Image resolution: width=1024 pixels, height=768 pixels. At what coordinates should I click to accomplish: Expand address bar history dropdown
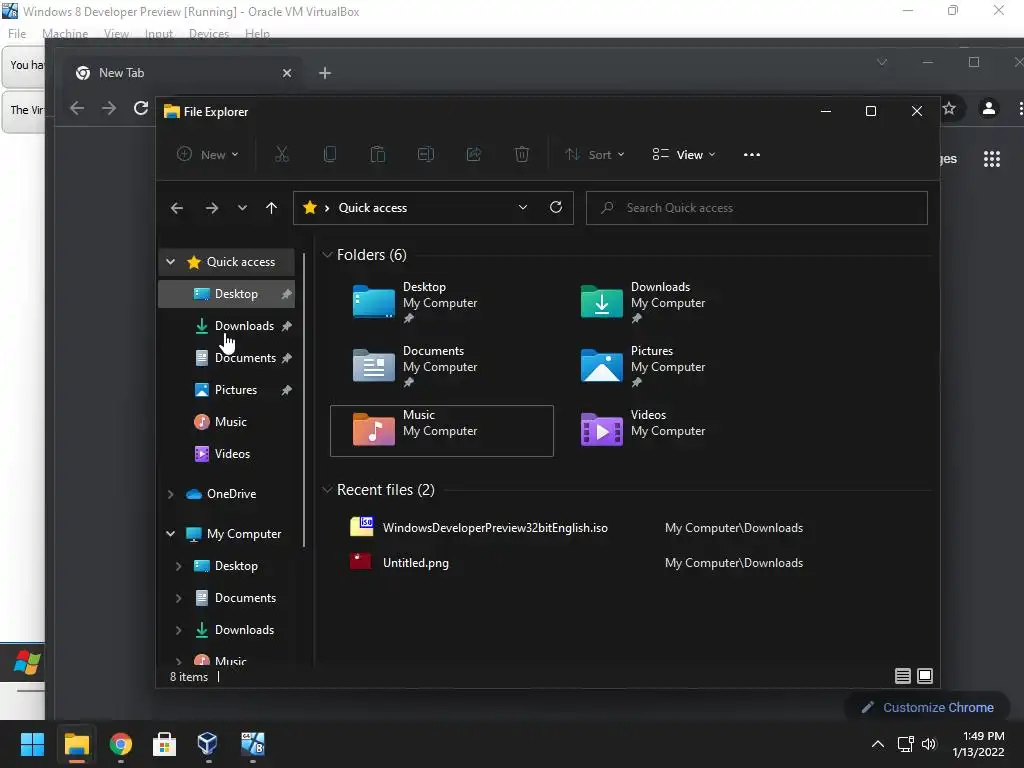522,207
